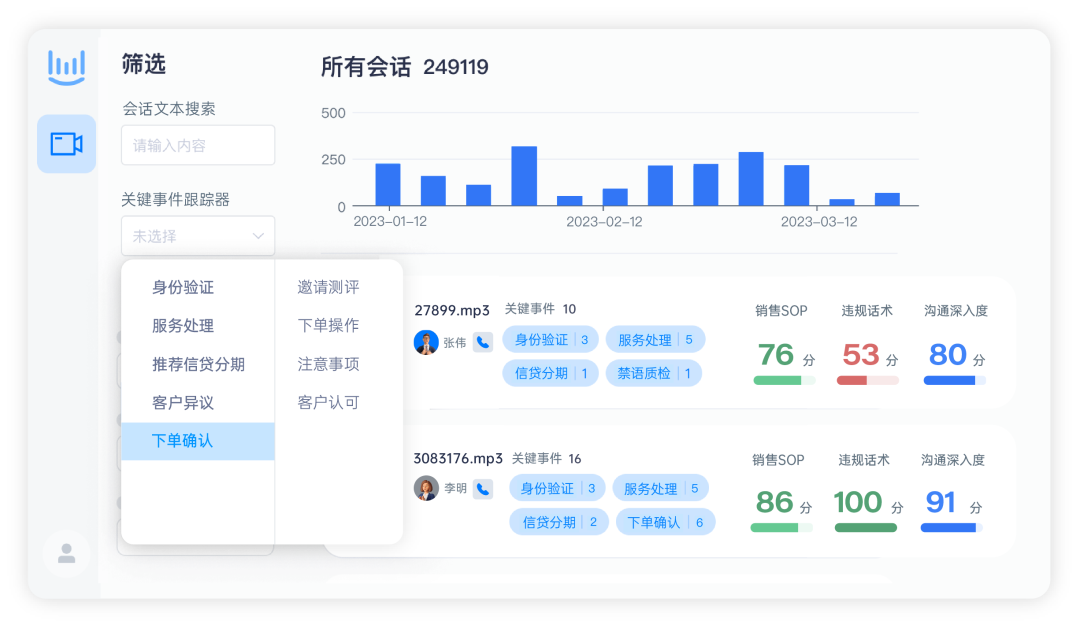Click the 2023-02-12 axis label
Screen dimensions: 1080x628
(x=604, y=222)
